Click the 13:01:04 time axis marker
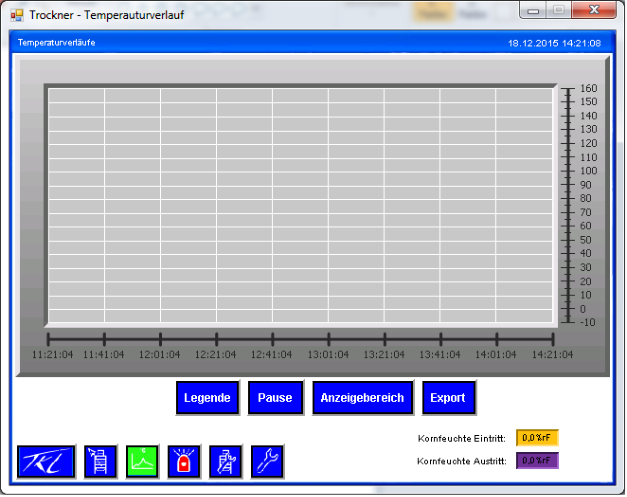This screenshot has width=627, height=497. click(328, 354)
